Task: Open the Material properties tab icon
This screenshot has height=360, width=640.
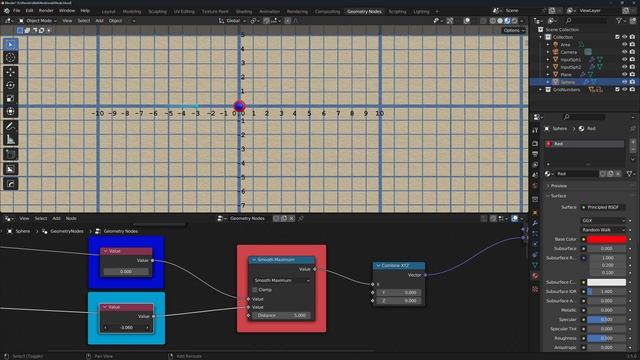Action: click(535, 276)
